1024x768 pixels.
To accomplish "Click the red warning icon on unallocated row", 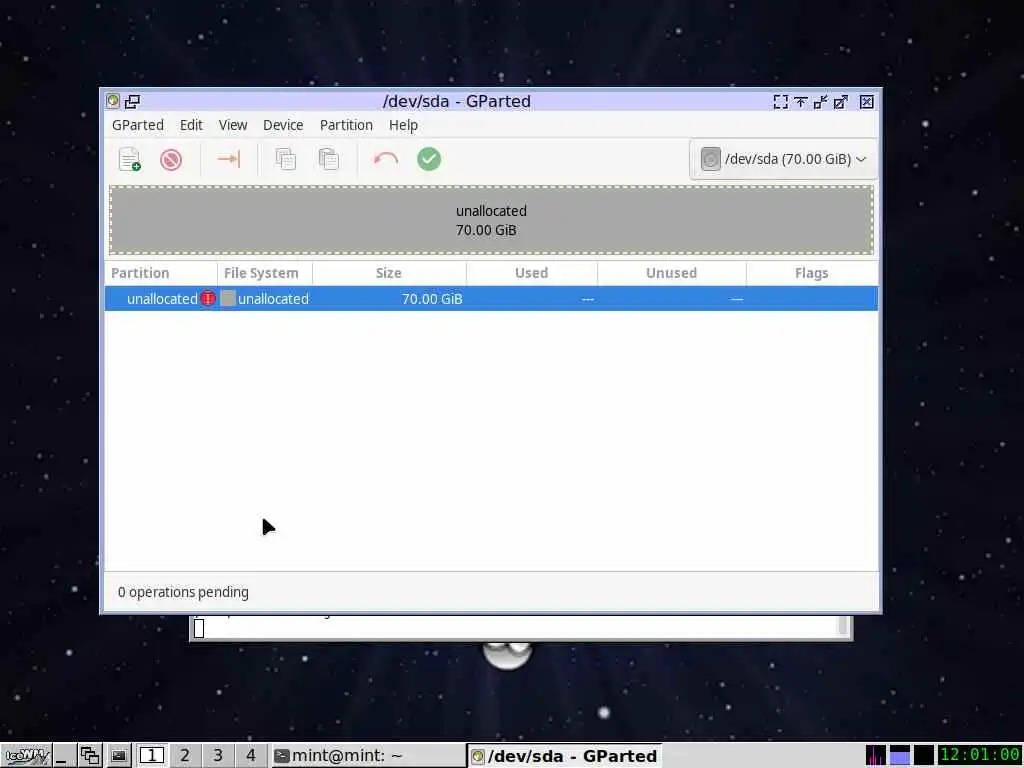I will (208, 298).
